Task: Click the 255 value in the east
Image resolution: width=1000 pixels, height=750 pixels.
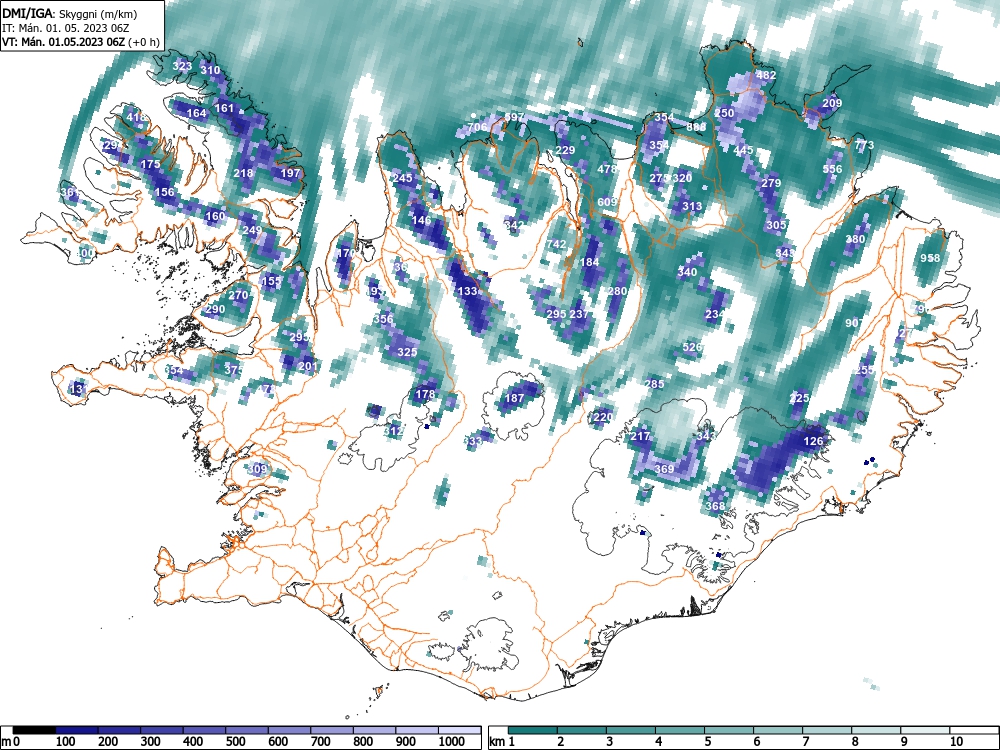Action: tap(865, 370)
